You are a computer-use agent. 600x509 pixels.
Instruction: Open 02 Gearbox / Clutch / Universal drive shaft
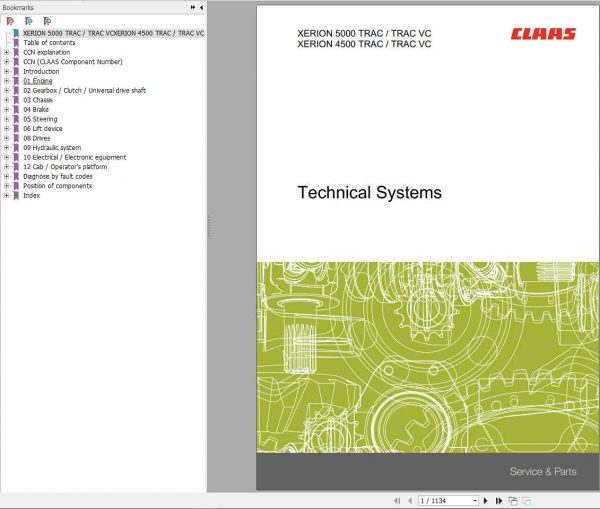click(x=85, y=90)
